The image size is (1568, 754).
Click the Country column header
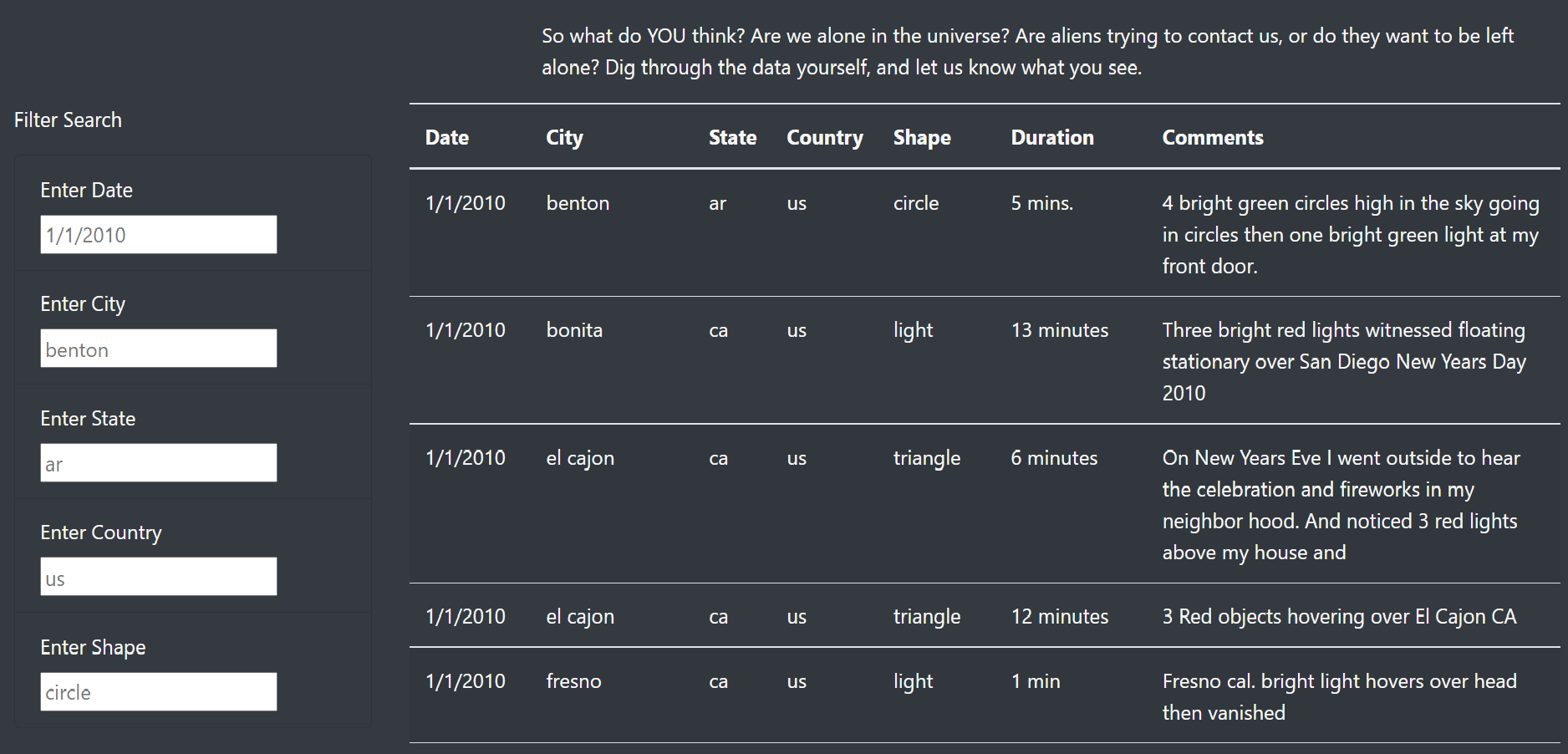point(824,138)
